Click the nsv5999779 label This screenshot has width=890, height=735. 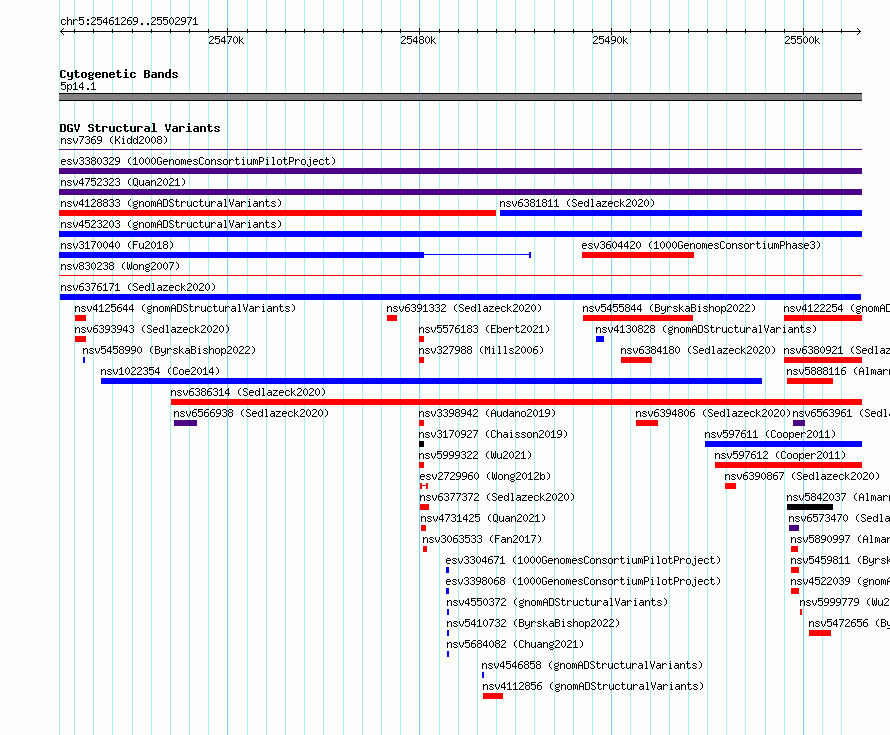pyautogui.click(x=845, y=602)
